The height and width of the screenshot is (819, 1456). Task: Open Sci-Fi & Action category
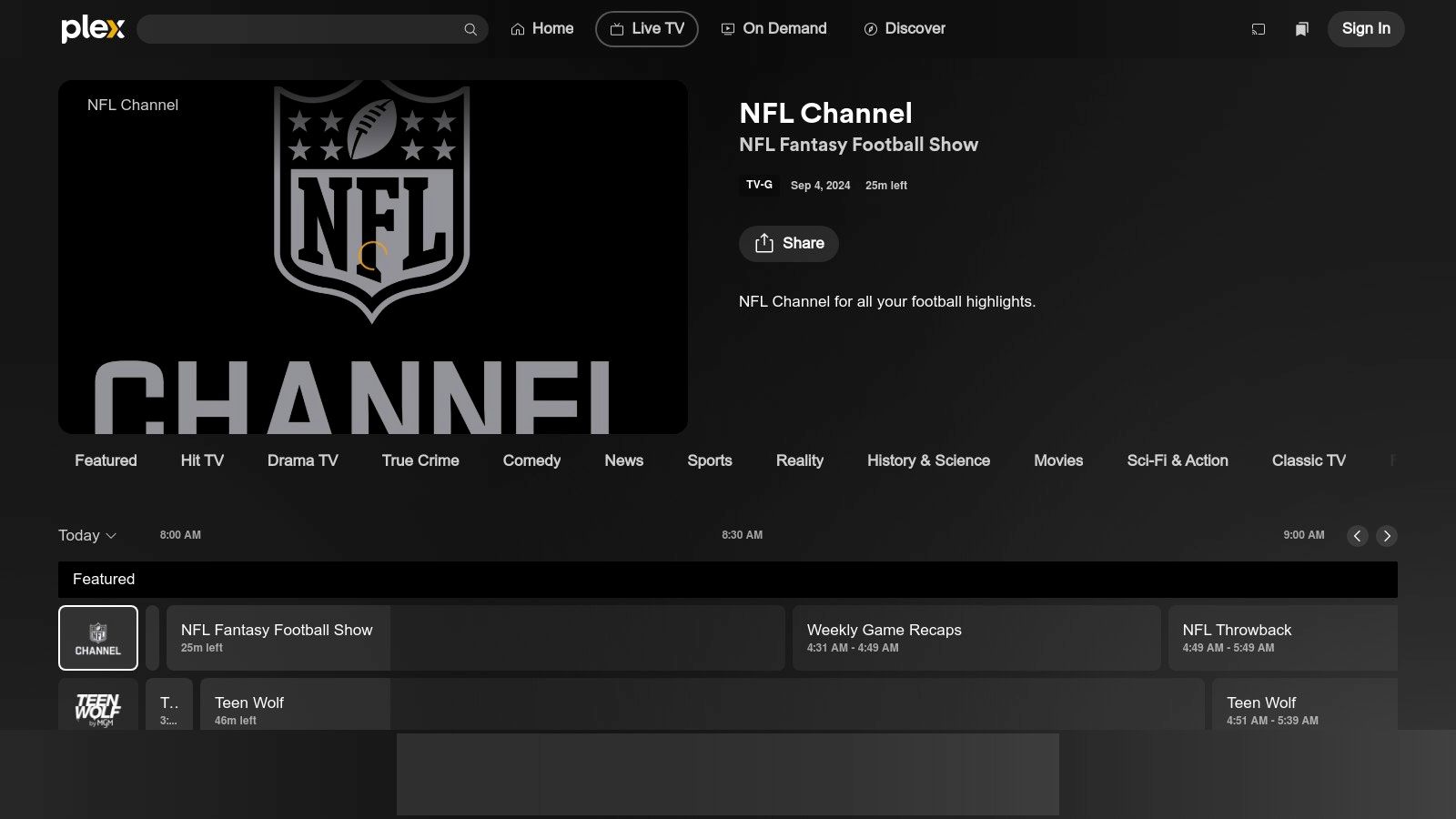(1178, 460)
